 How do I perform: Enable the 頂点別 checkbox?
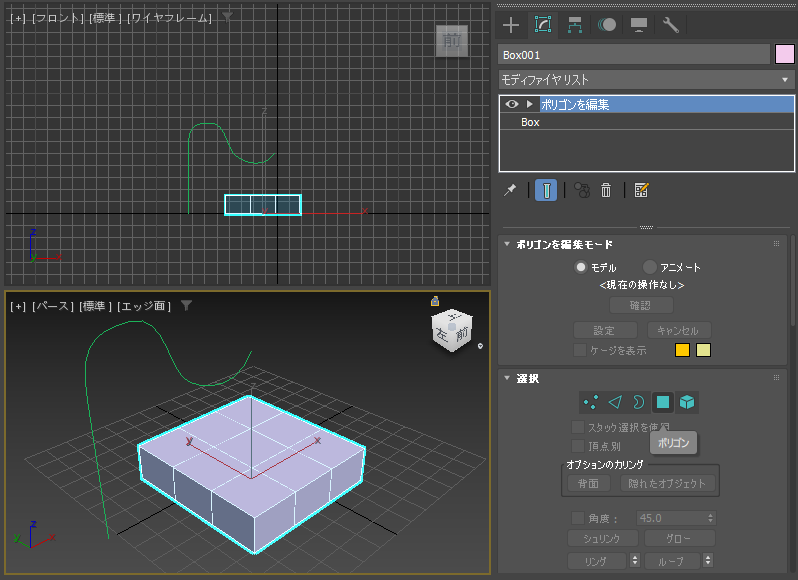click(x=578, y=446)
